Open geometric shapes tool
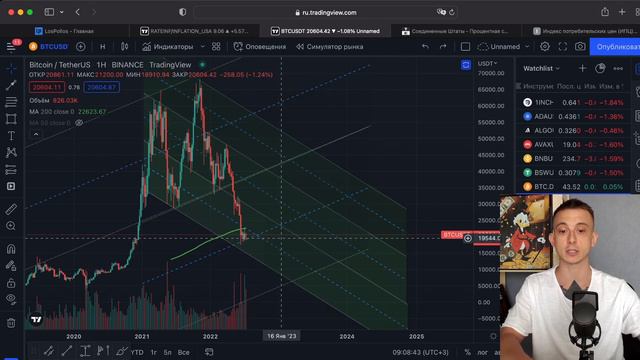The width and height of the screenshot is (640, 360). click(x=11, y=119)
